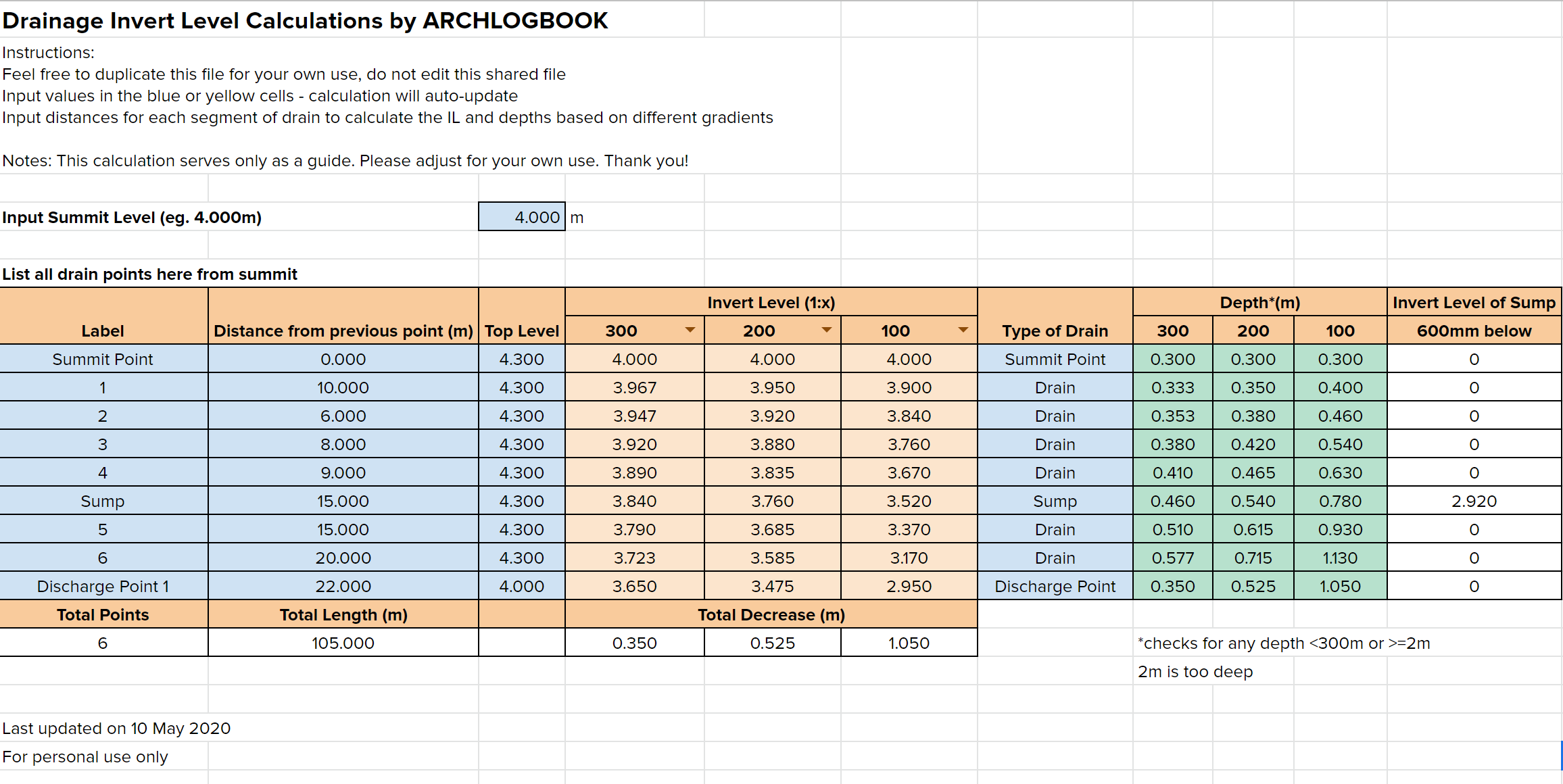This screenshot has width=1563, height=784.
Task: Open the filter dropdown on the 300 gradient column
Action: pyautogui.click(x=690, y=330)
